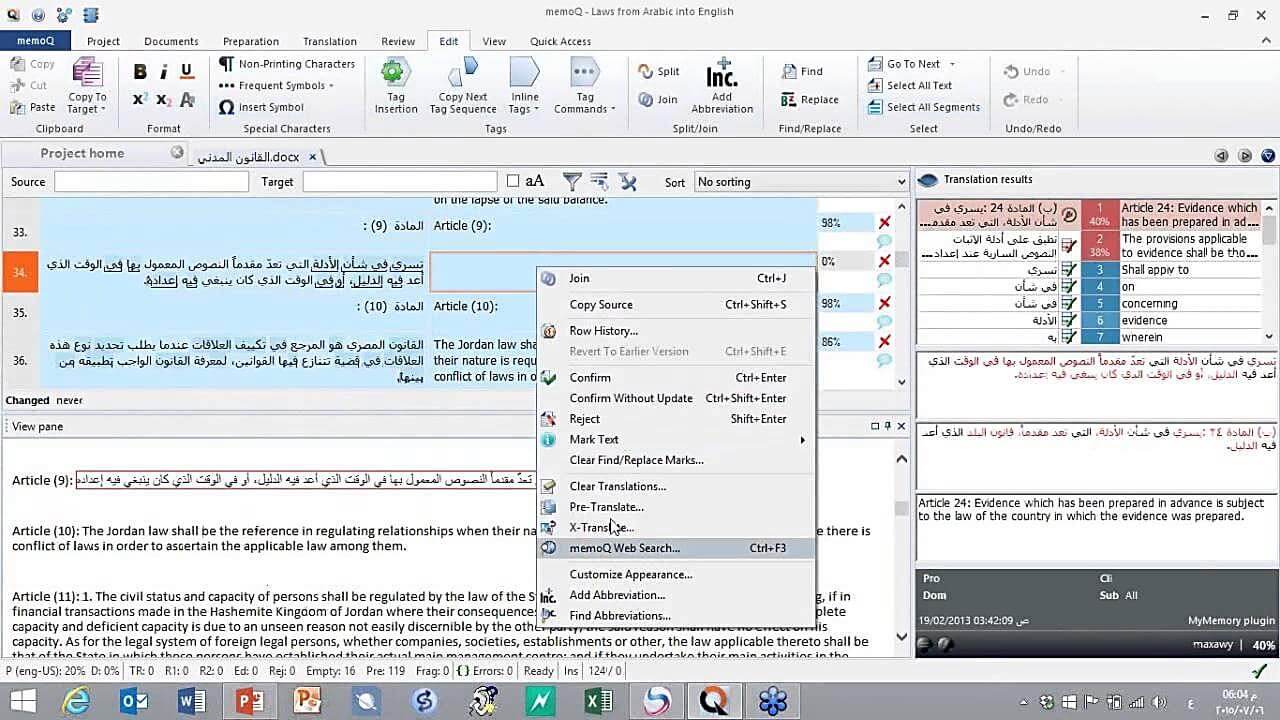This screenshot has width=1280, height=720.
Task: Open the Preparation ribbon tab
Action: tap(251, 41)
